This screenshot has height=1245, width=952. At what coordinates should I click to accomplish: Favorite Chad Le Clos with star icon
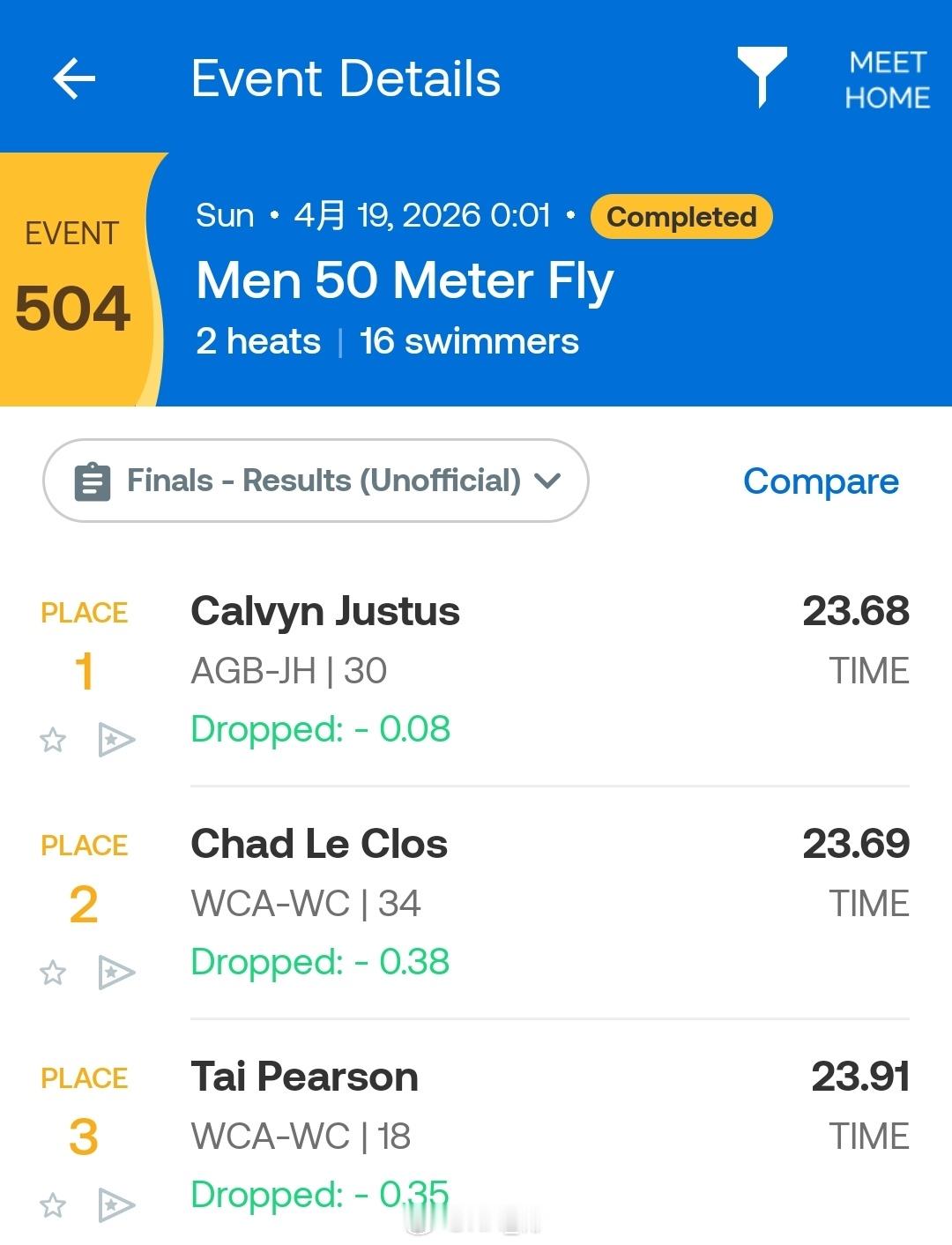pos(53,972)
